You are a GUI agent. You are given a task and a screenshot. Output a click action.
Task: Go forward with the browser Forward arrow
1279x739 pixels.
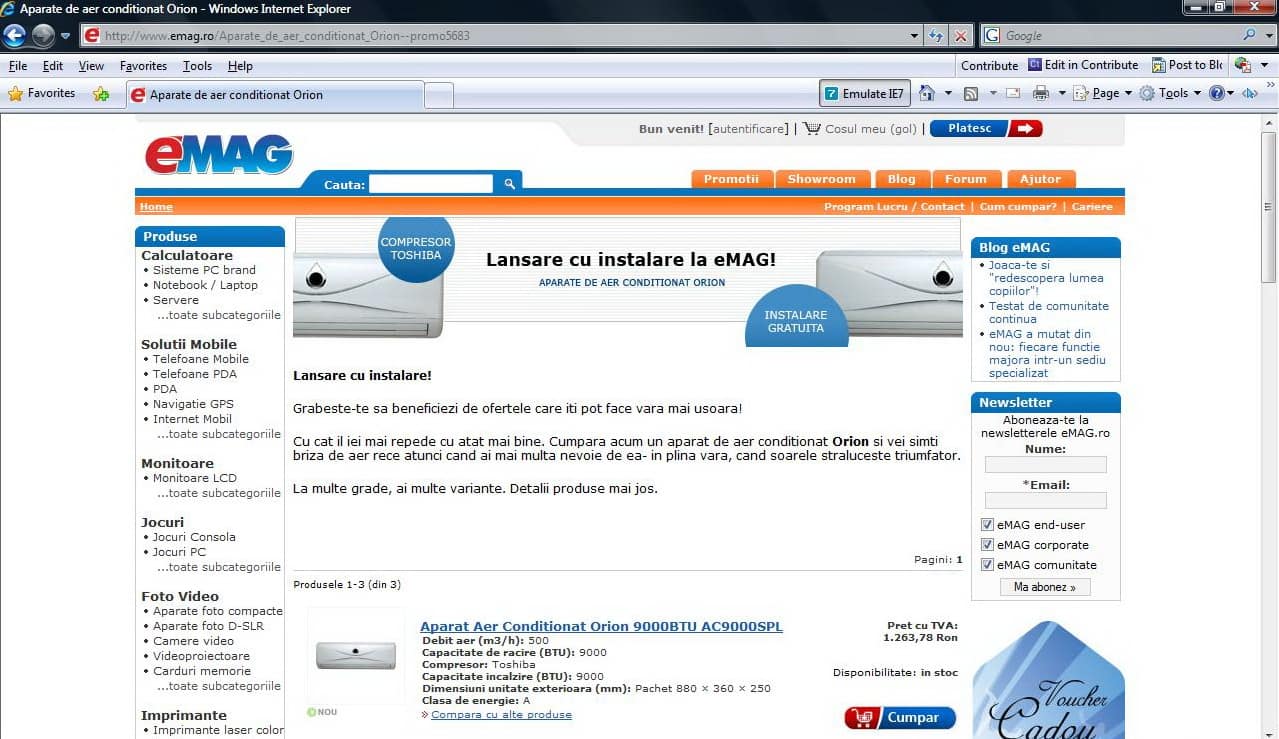pyautogui.click(x=43, y=36)
